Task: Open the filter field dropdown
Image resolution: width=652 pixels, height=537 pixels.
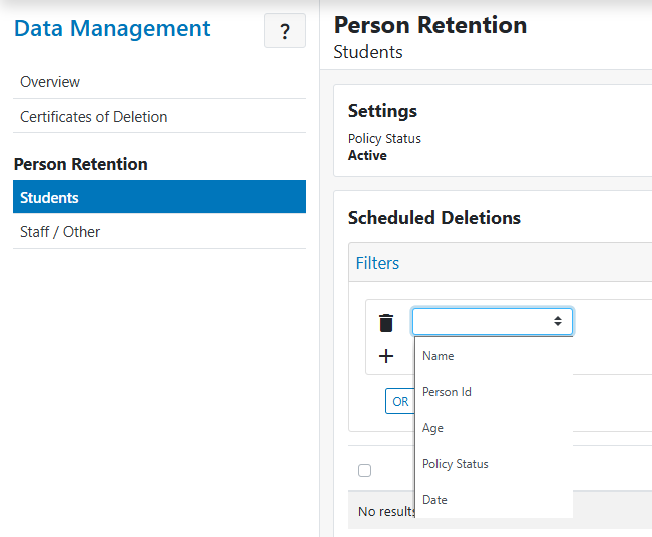Action: click(x=492, y=321)
